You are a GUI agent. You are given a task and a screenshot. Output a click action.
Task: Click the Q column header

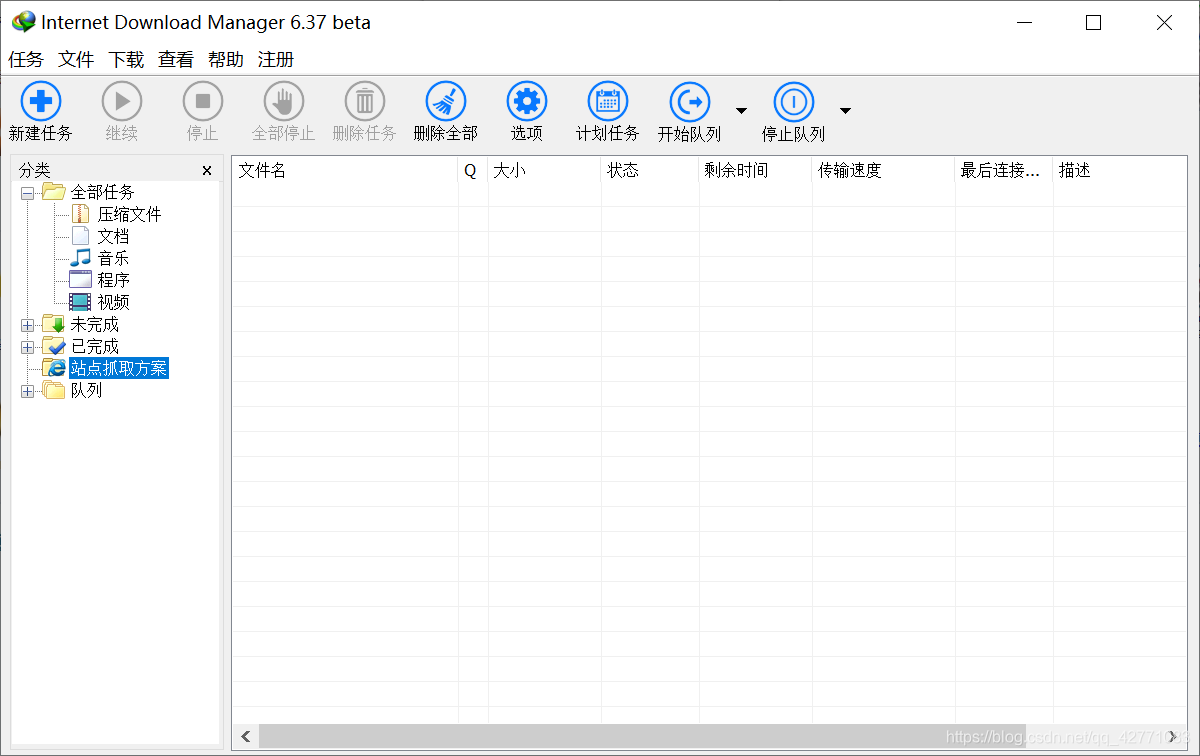(473, 170)
